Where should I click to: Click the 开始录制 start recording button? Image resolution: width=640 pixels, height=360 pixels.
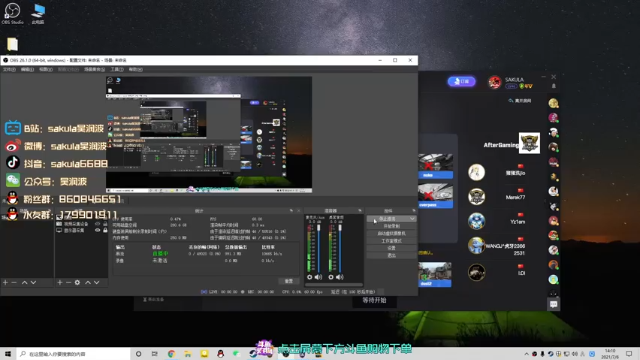point(391,226)
